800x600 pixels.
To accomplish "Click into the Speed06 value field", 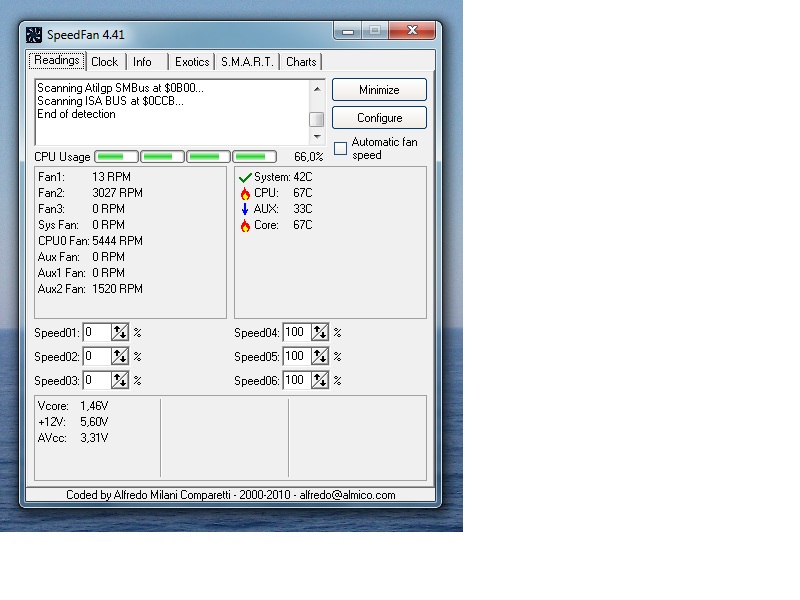I will pyautogui.click(x=297, y=381).
